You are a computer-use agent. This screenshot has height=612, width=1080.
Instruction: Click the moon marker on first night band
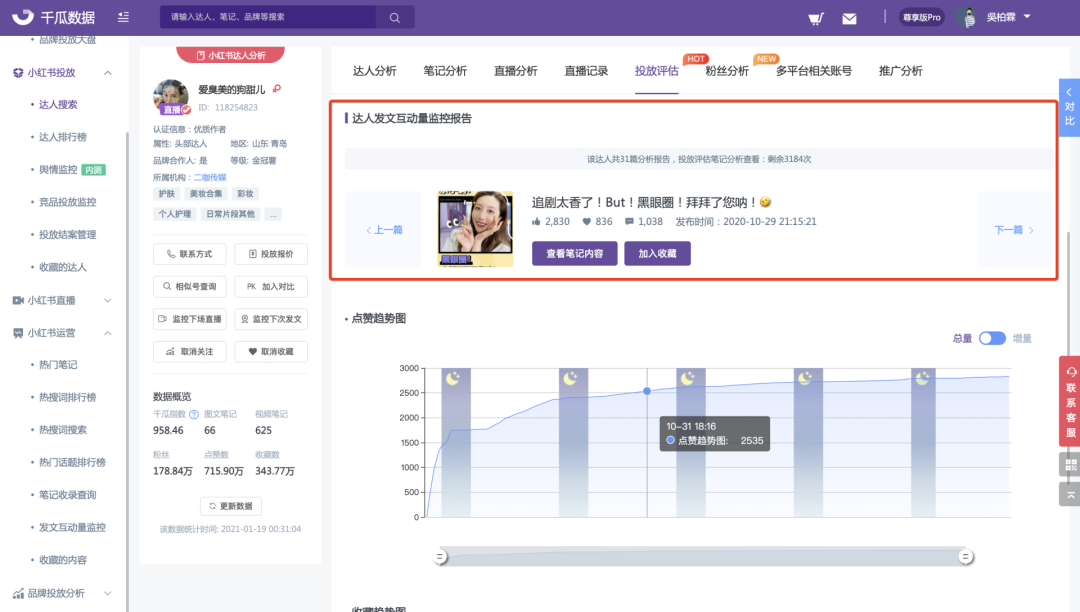pyautogui.click(x=453, y=378)
